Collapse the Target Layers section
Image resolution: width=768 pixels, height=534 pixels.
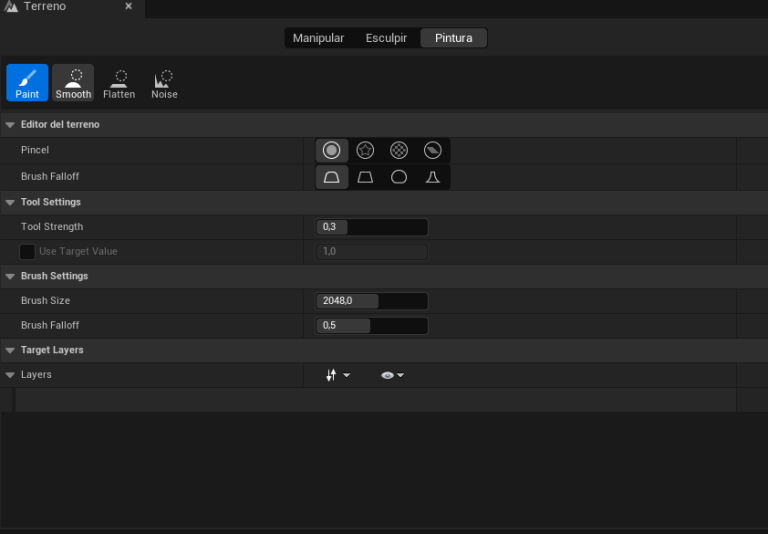pos(10,350)
